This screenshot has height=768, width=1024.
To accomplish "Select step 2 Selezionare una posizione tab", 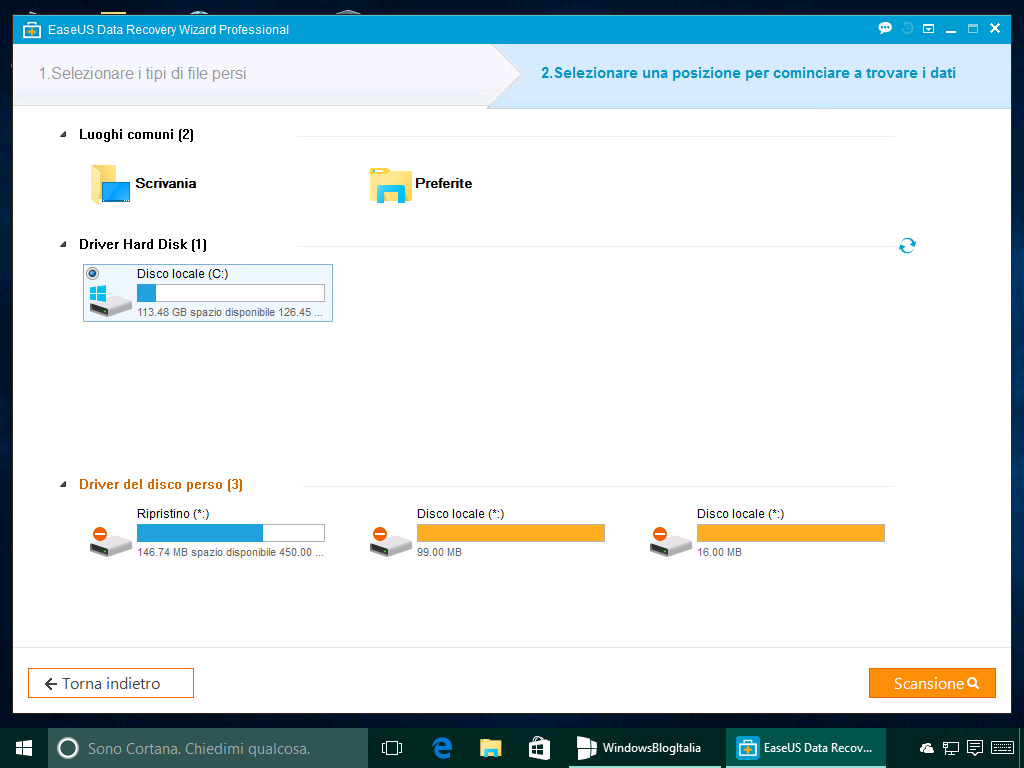I will click(x=748, y=73).
